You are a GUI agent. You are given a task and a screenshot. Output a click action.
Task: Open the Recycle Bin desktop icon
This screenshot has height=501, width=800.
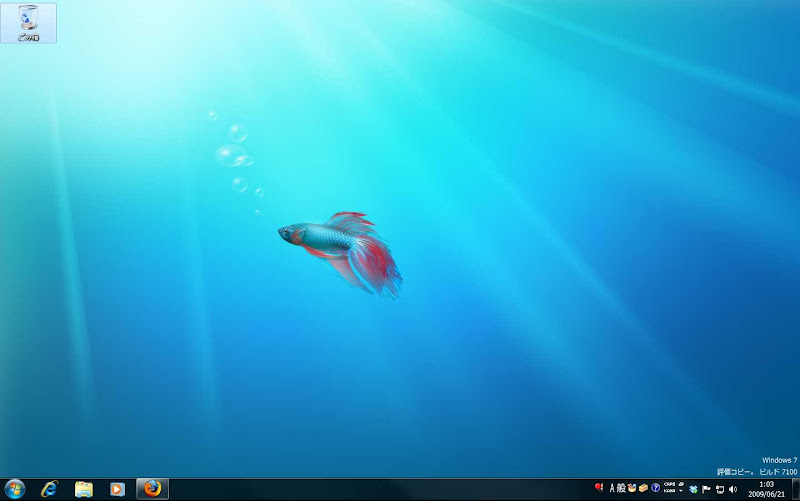point(29,22)
